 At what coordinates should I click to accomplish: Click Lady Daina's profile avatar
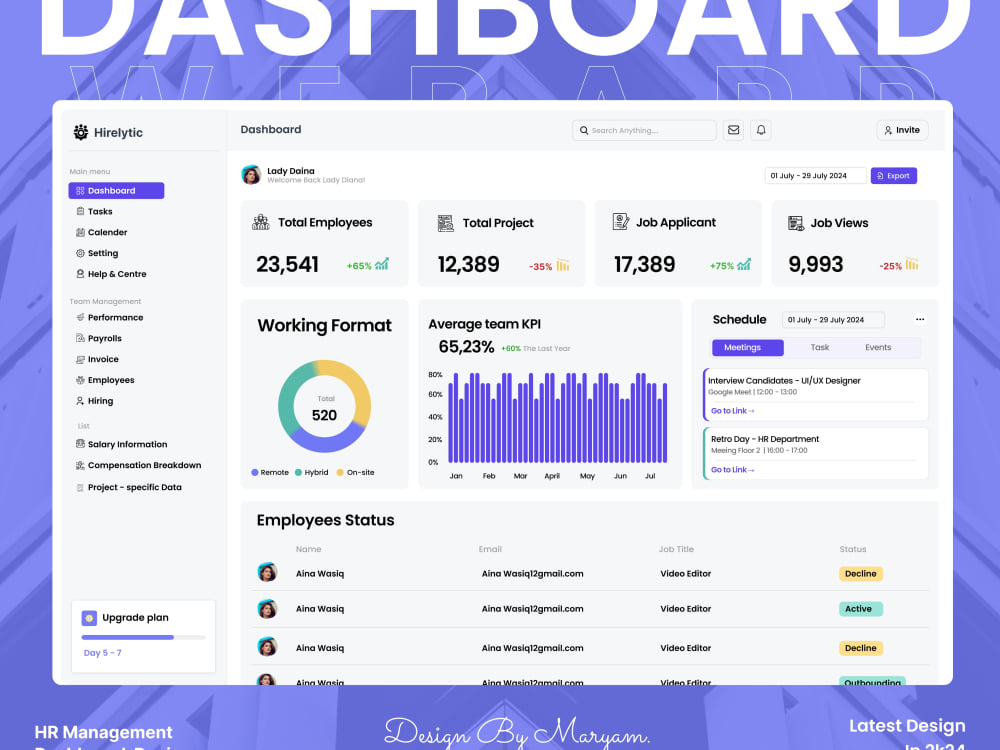[x=251, y=175]
